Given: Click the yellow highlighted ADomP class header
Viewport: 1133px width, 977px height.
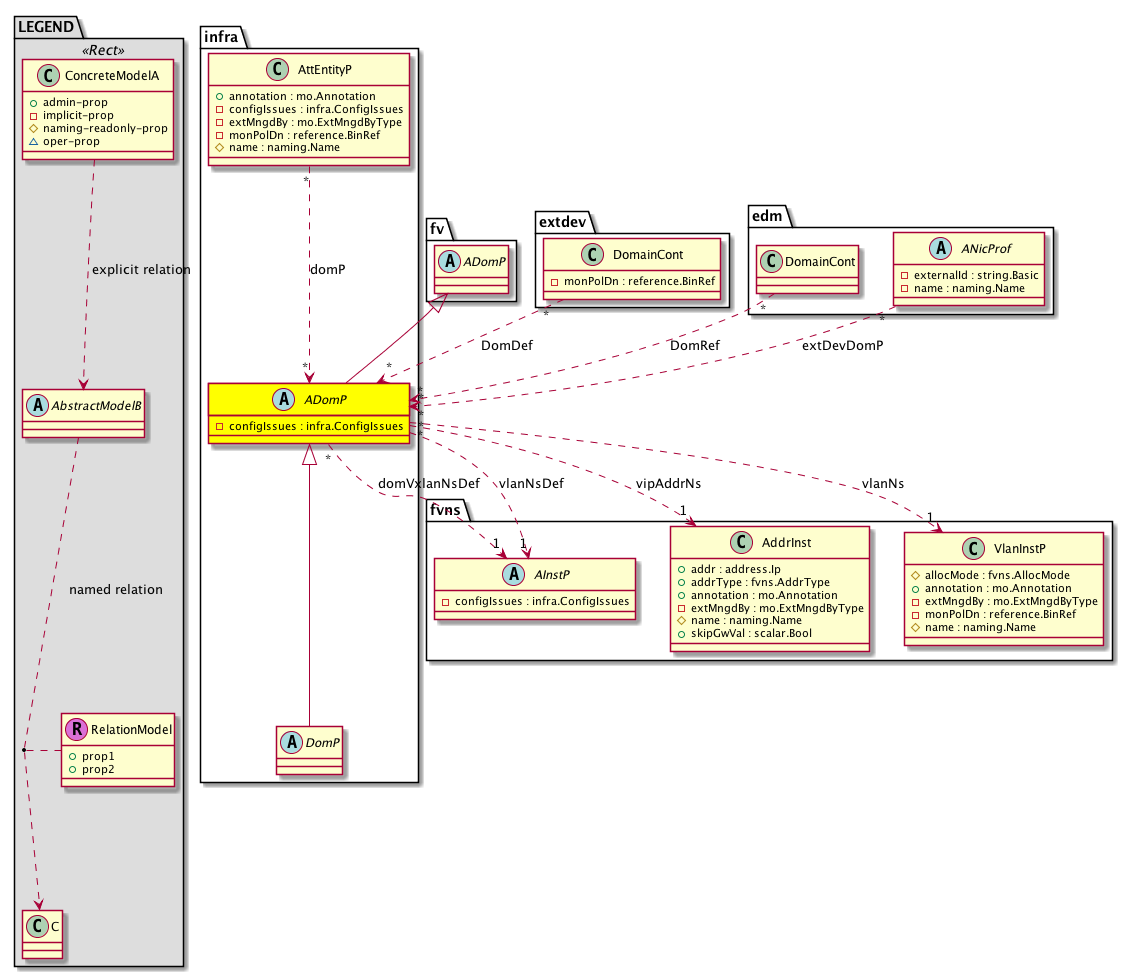Looking at the screenshot, I should (311, 400).
